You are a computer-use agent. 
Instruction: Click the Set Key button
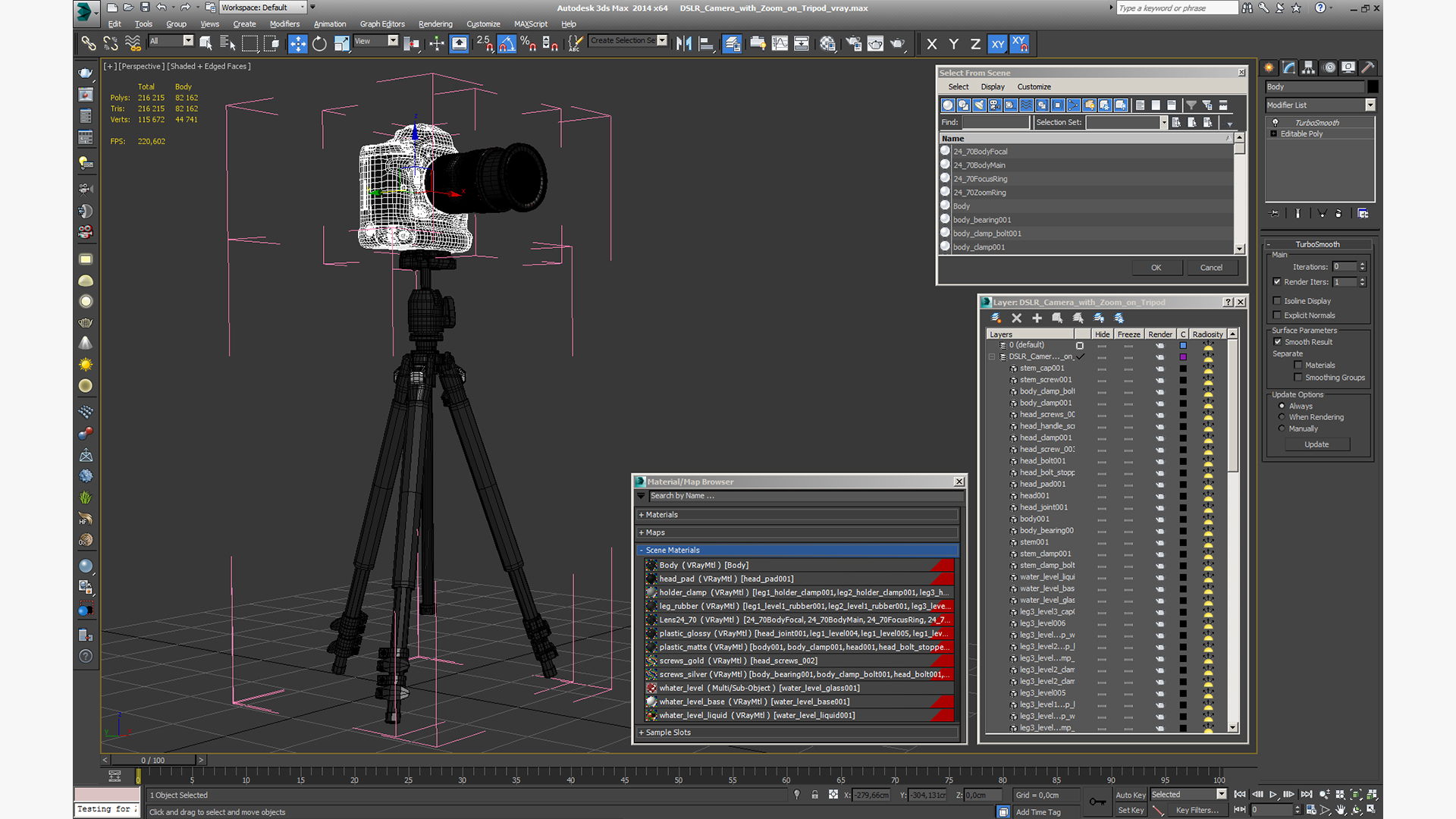click(x=1130, y=810)
